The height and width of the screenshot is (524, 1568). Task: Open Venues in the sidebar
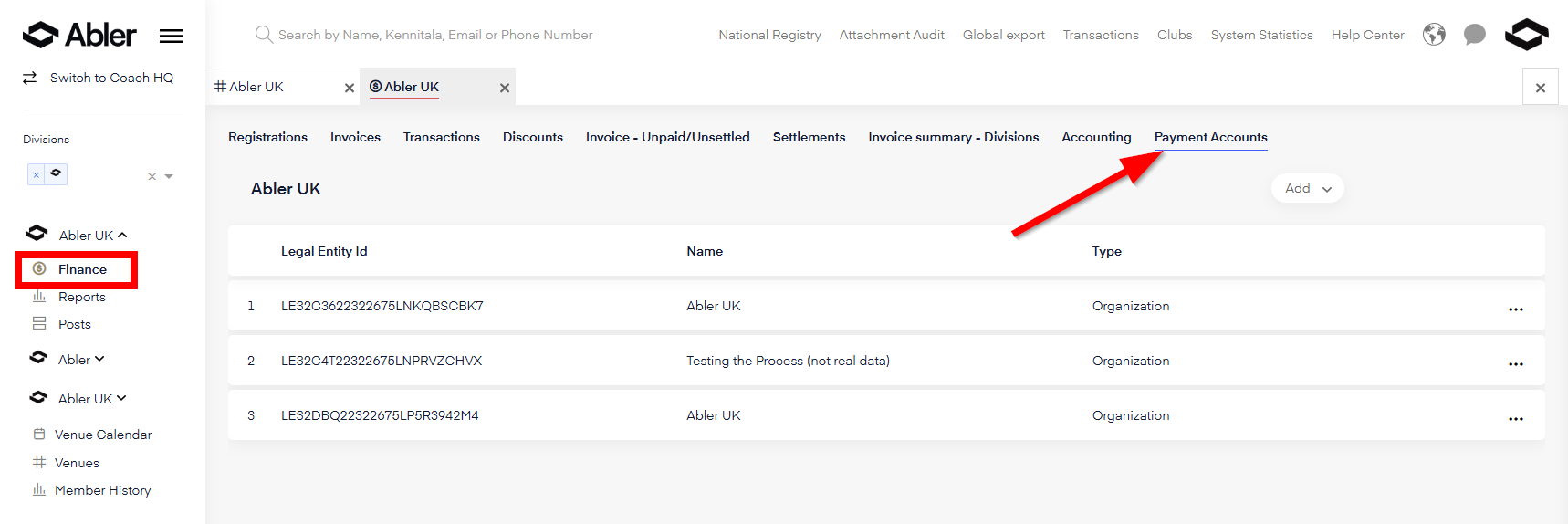click(77, 463)
